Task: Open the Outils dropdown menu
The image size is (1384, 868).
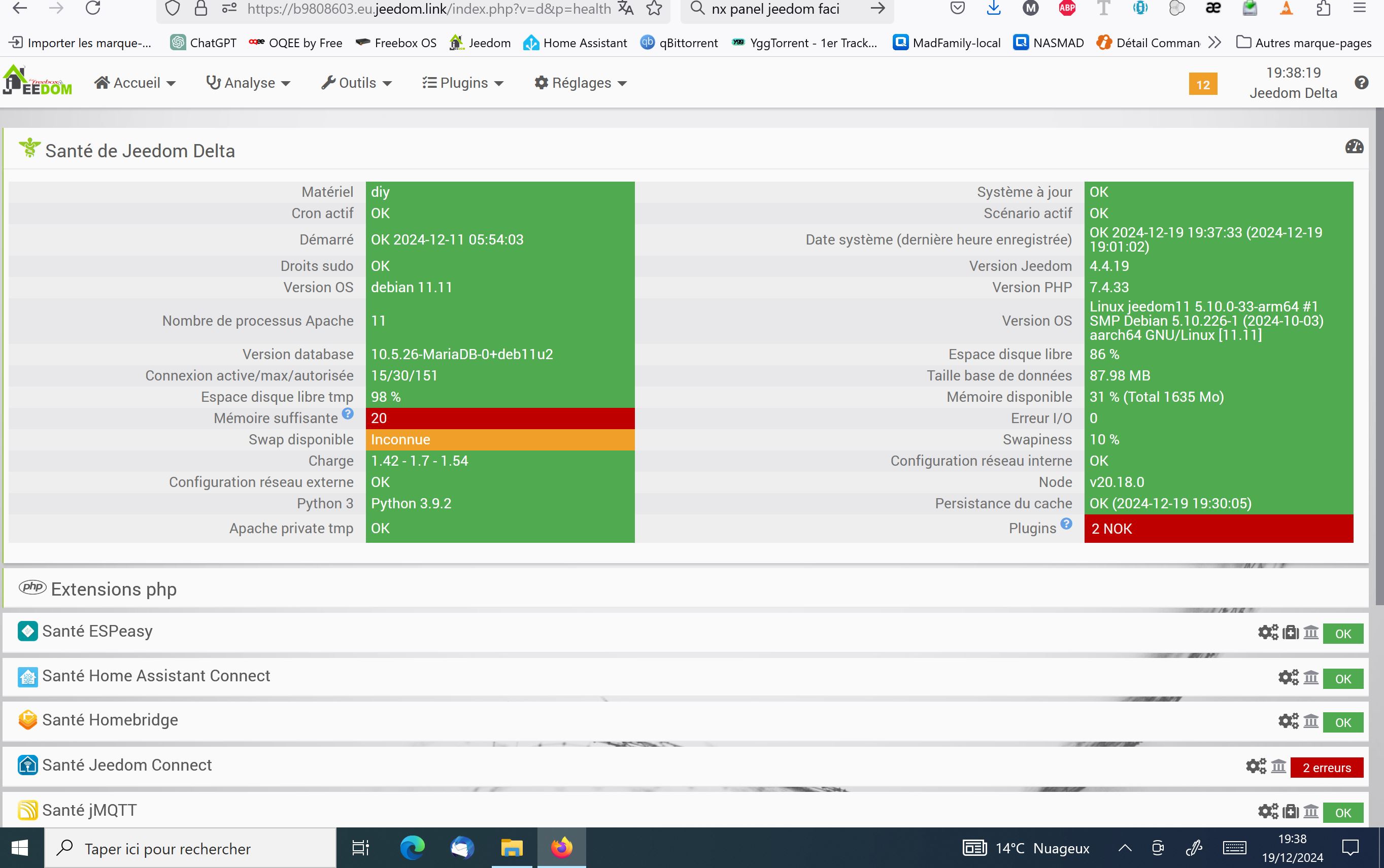Action: (x=357, y=83)
